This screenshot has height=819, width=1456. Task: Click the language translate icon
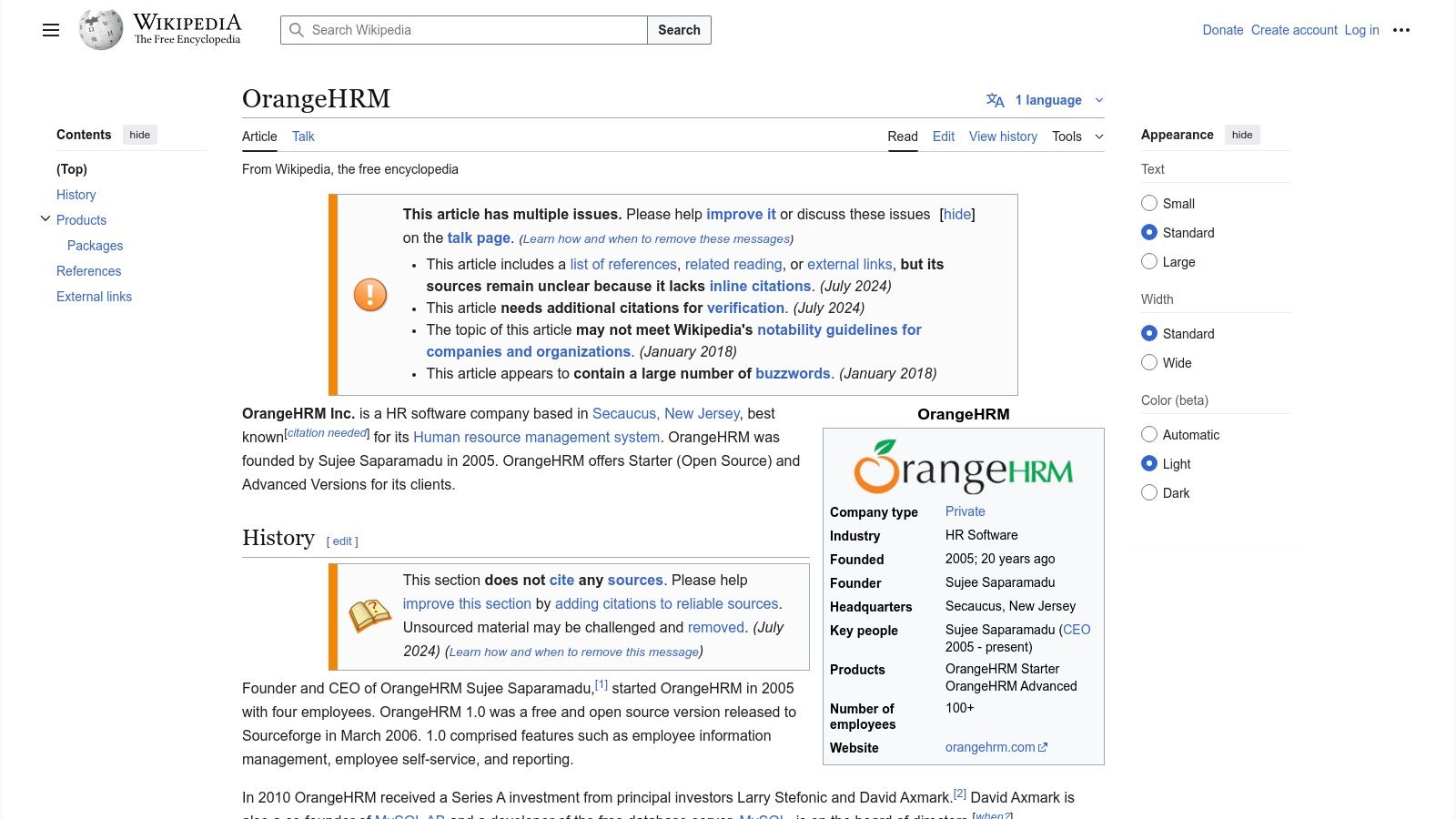(x=996, y=100)
